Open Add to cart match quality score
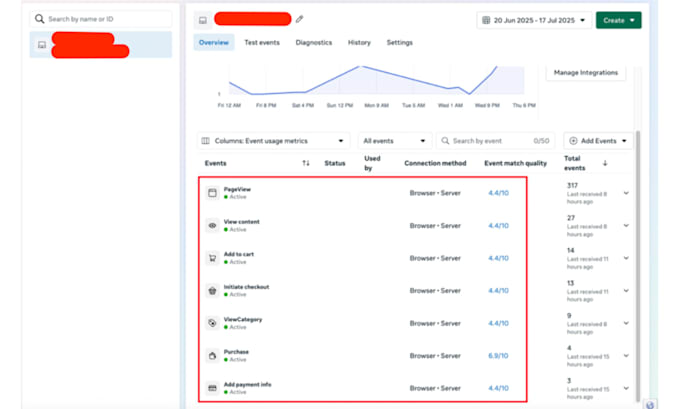This screenshot has width=680, height=409. 498,258
